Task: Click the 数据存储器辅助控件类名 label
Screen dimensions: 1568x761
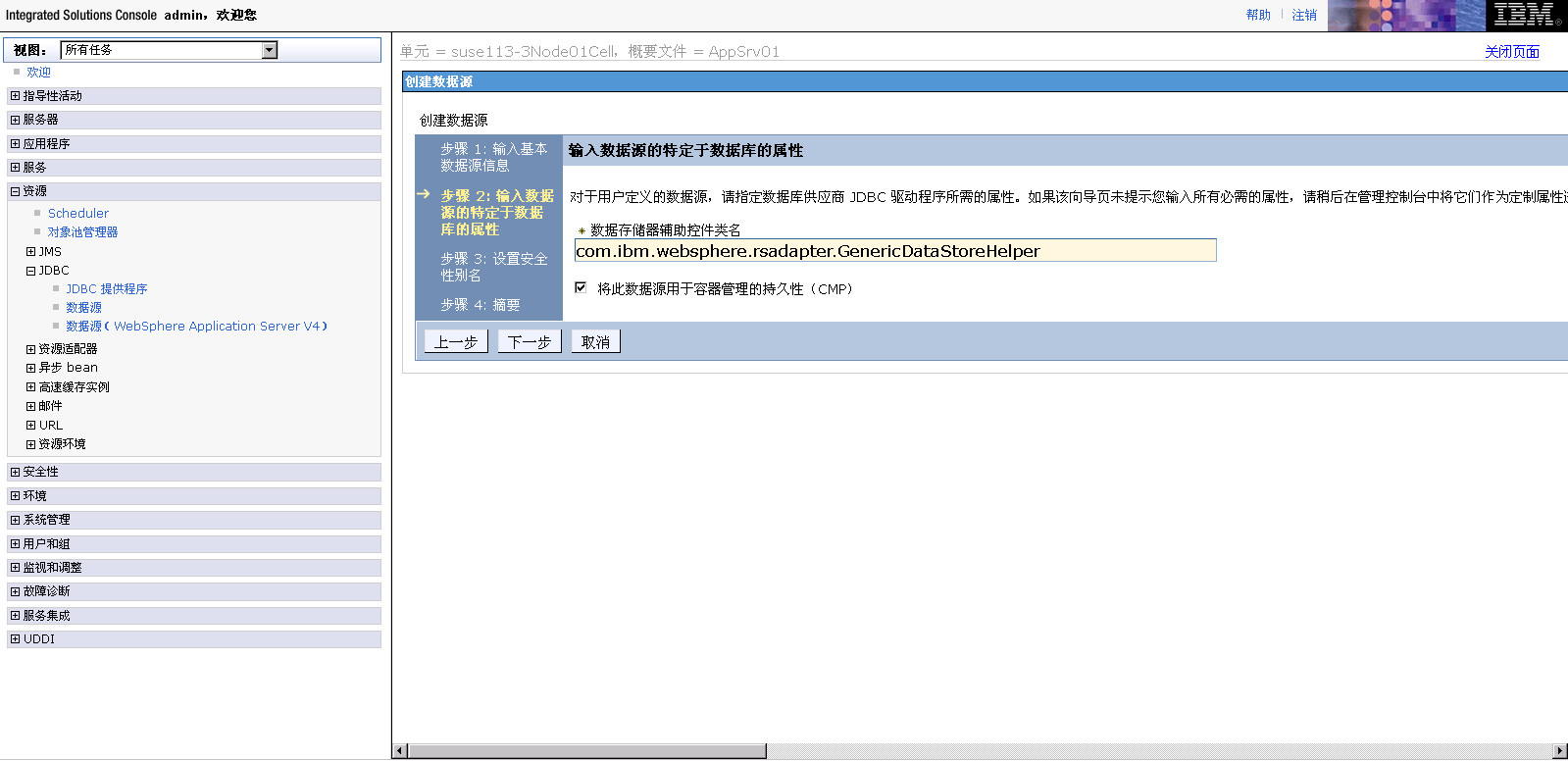Action: 666,230
